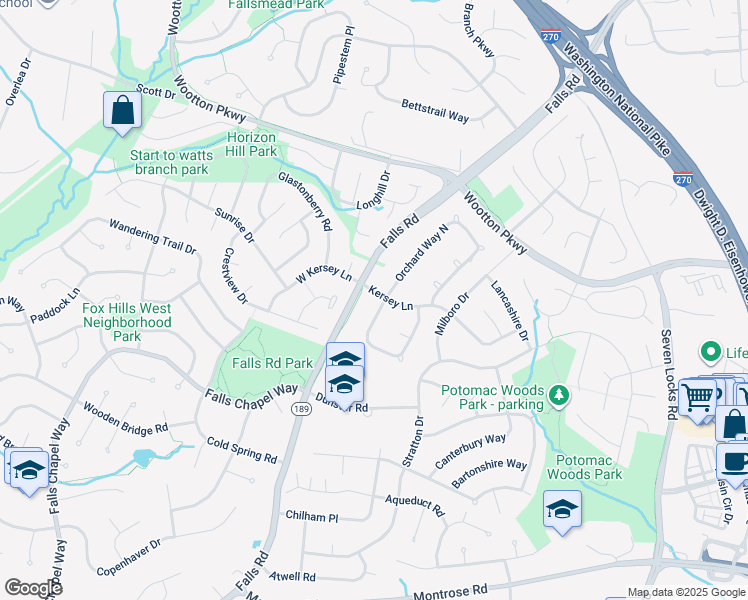Click the route 189 road shield
748x600 pixels.
[302, 409]
